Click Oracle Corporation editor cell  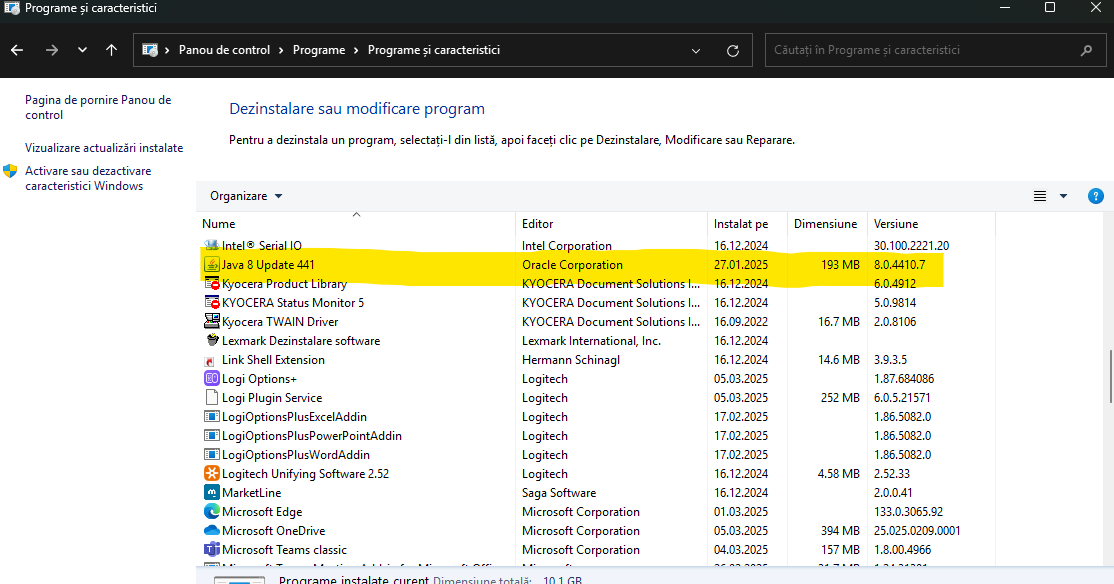coord(572,265)
